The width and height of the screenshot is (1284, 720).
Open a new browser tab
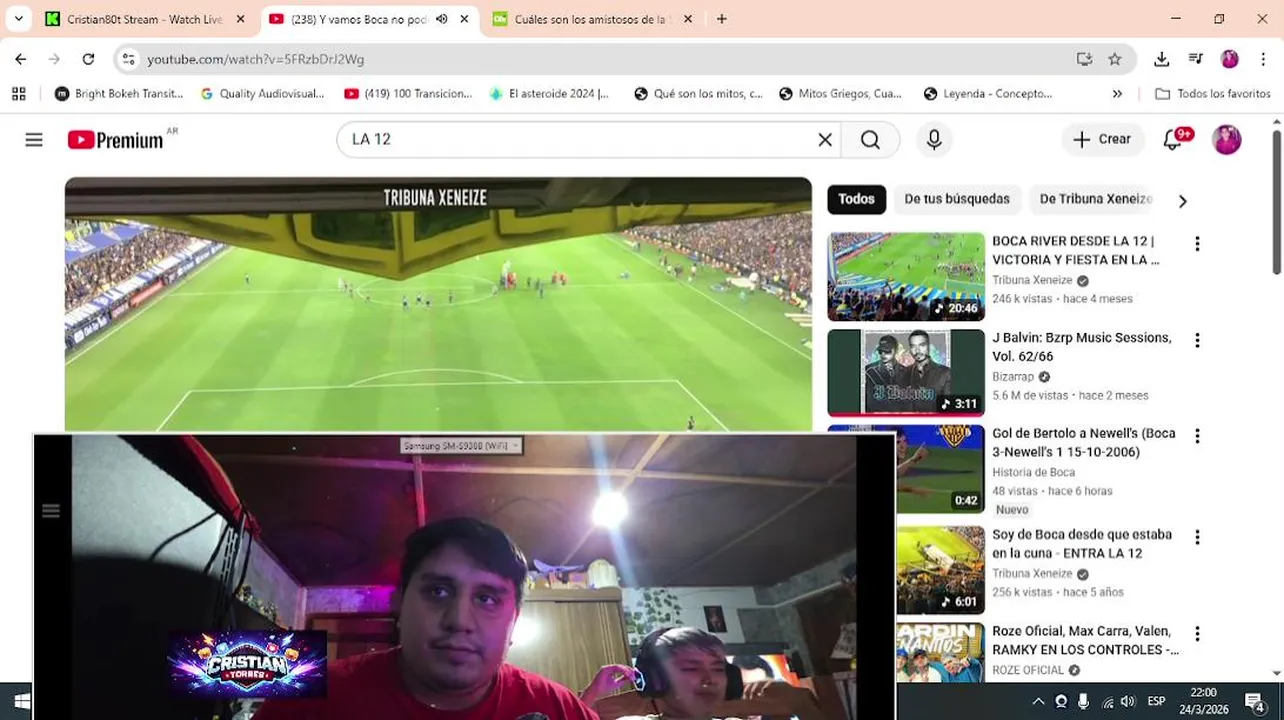(x=722, y=19)
